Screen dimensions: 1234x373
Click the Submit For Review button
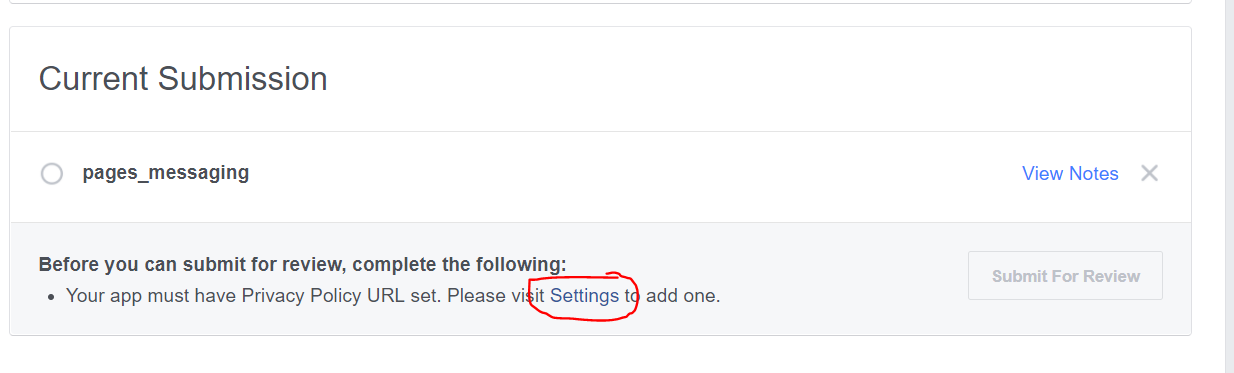pos(1065,276)
